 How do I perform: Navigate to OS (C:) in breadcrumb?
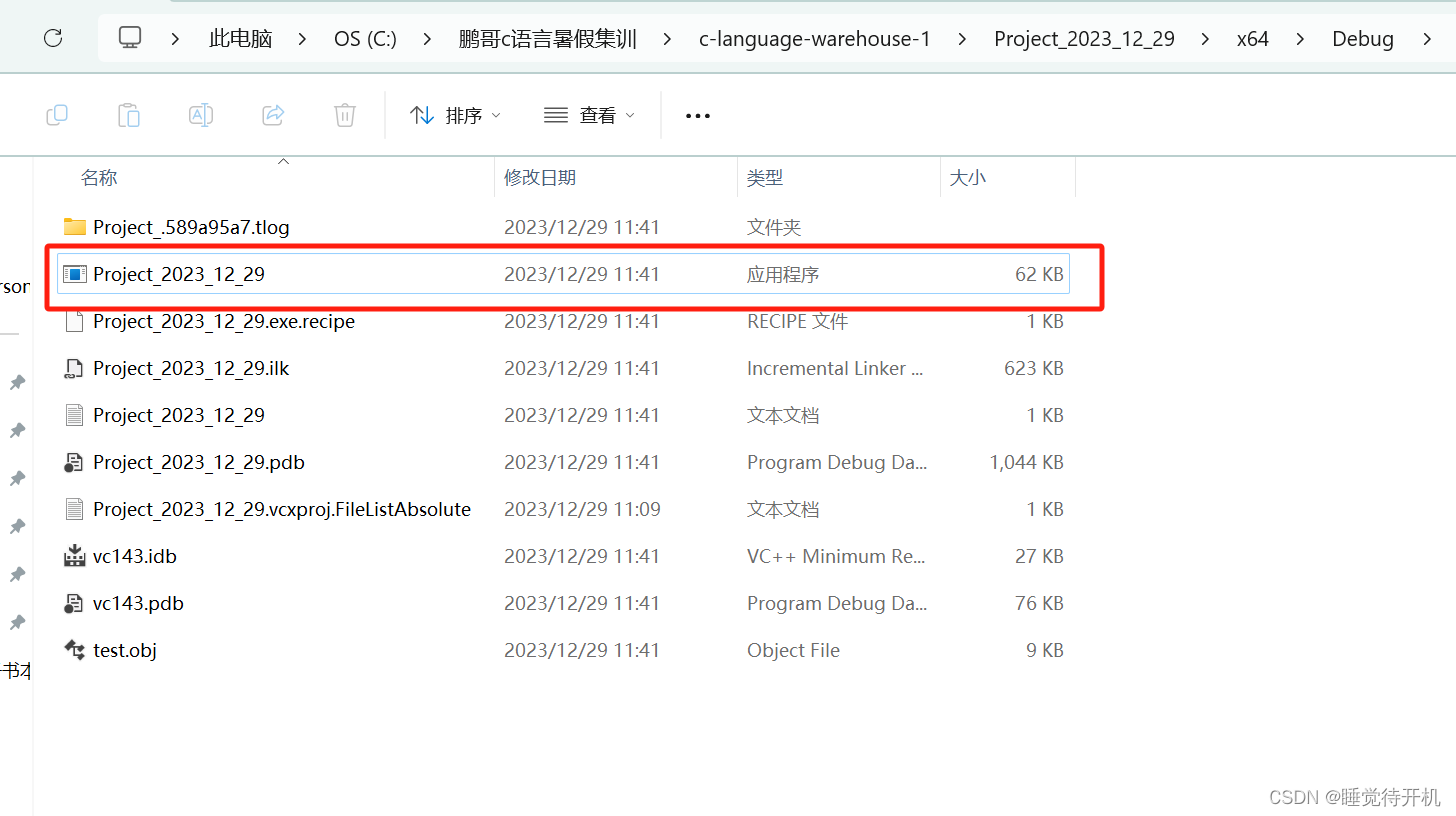coord(366,39)
